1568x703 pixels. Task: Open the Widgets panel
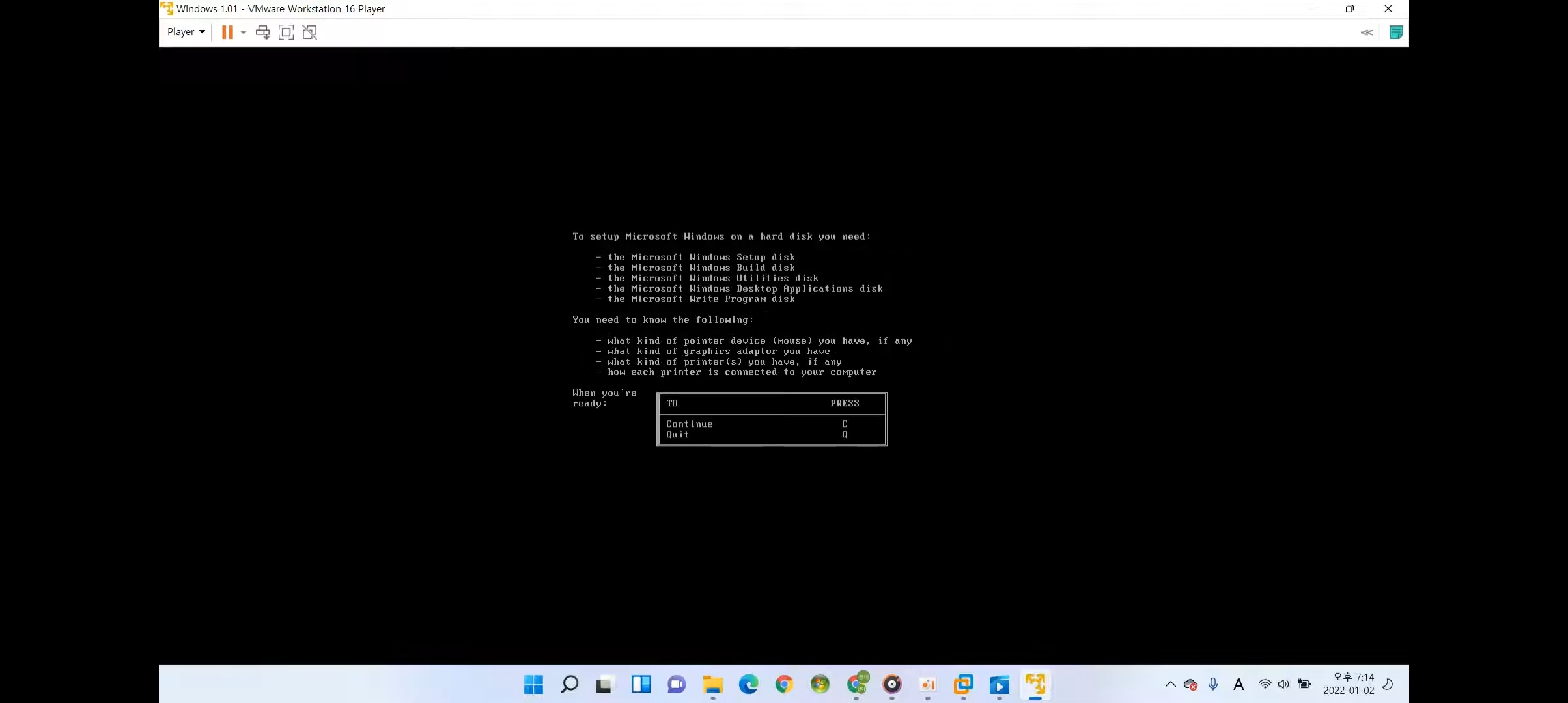click(x=641, y=684)
